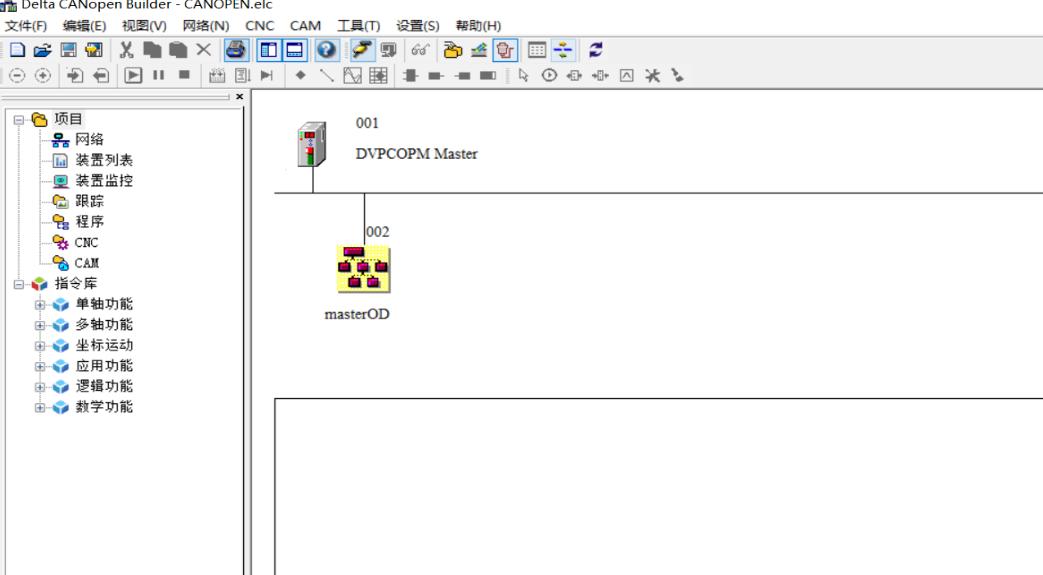The image size is (1043, 575).
Task: Select the masterOD node 002 icon
Action: (363, 270)
